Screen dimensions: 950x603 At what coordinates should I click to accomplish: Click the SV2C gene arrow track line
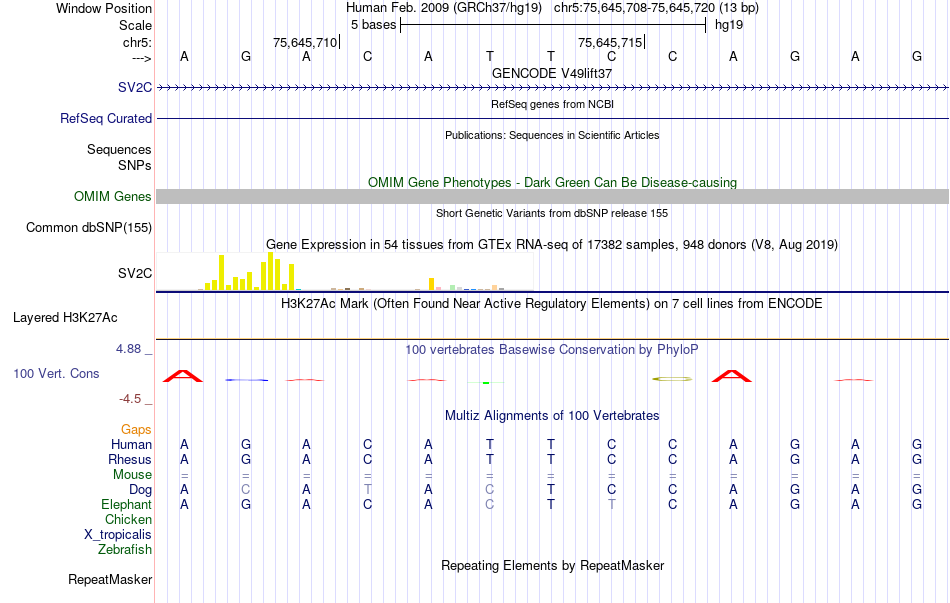[552, 88]
